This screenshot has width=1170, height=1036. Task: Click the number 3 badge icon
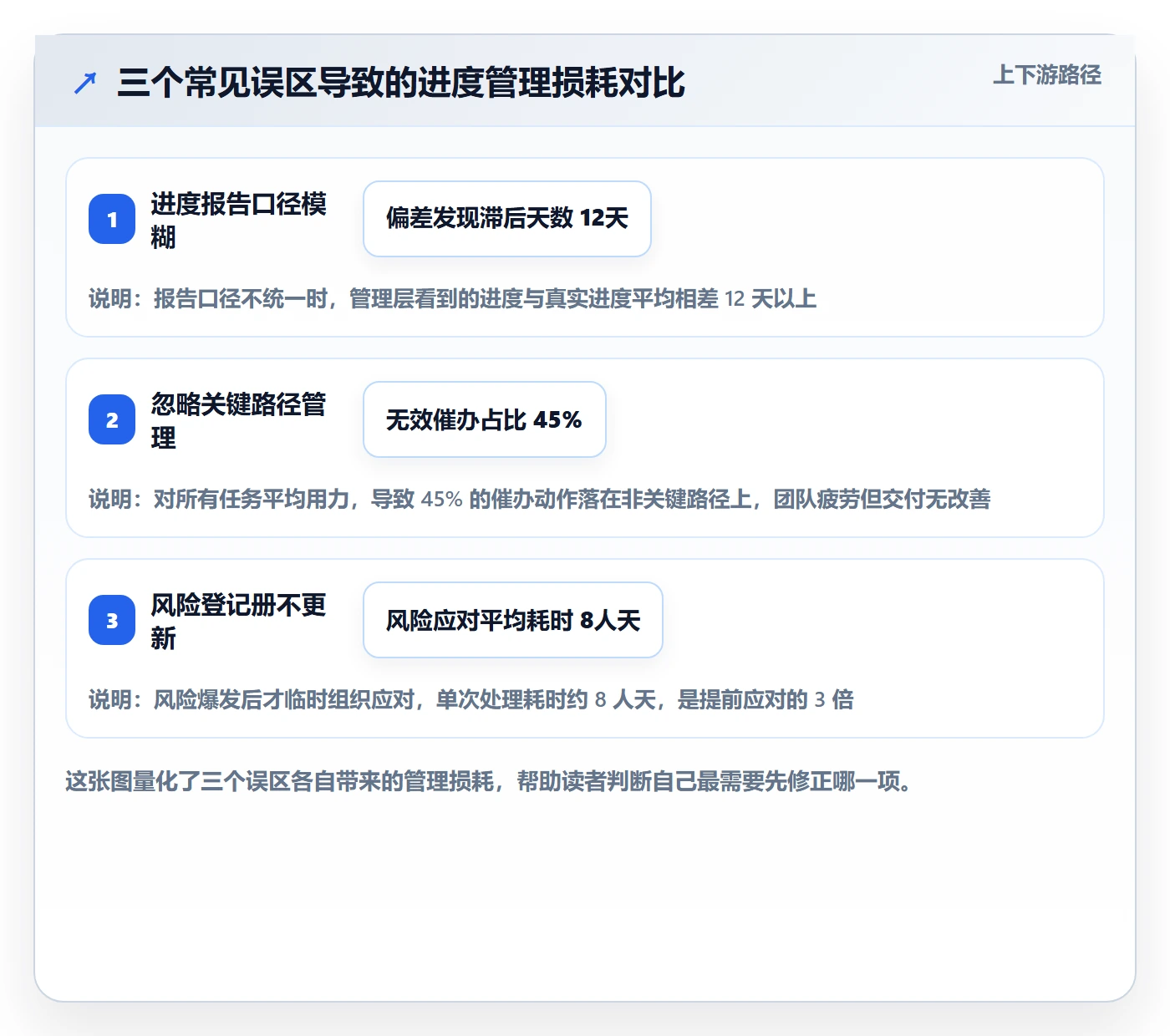click(112, 620)
